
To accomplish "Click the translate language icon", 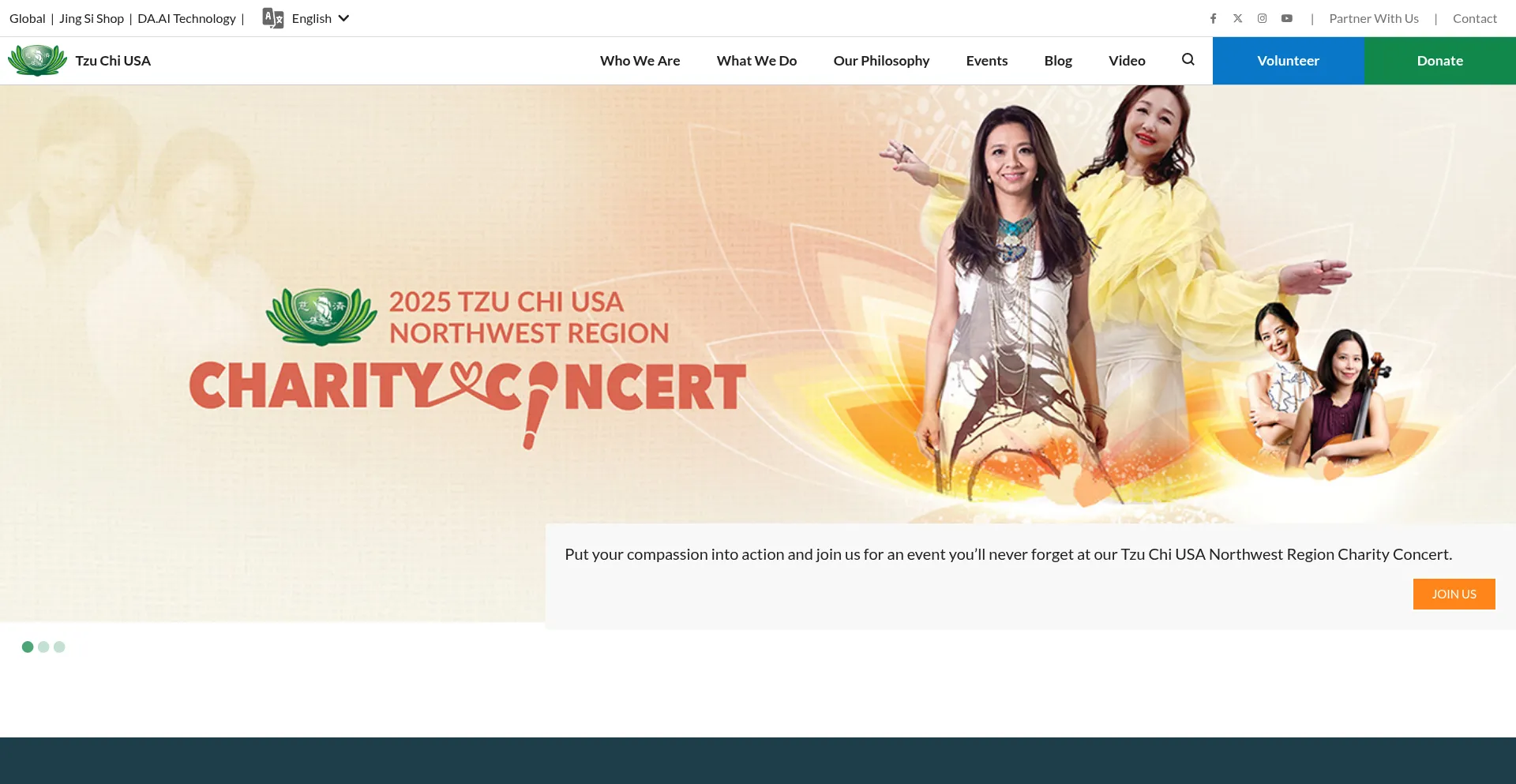I will [273, 18].
